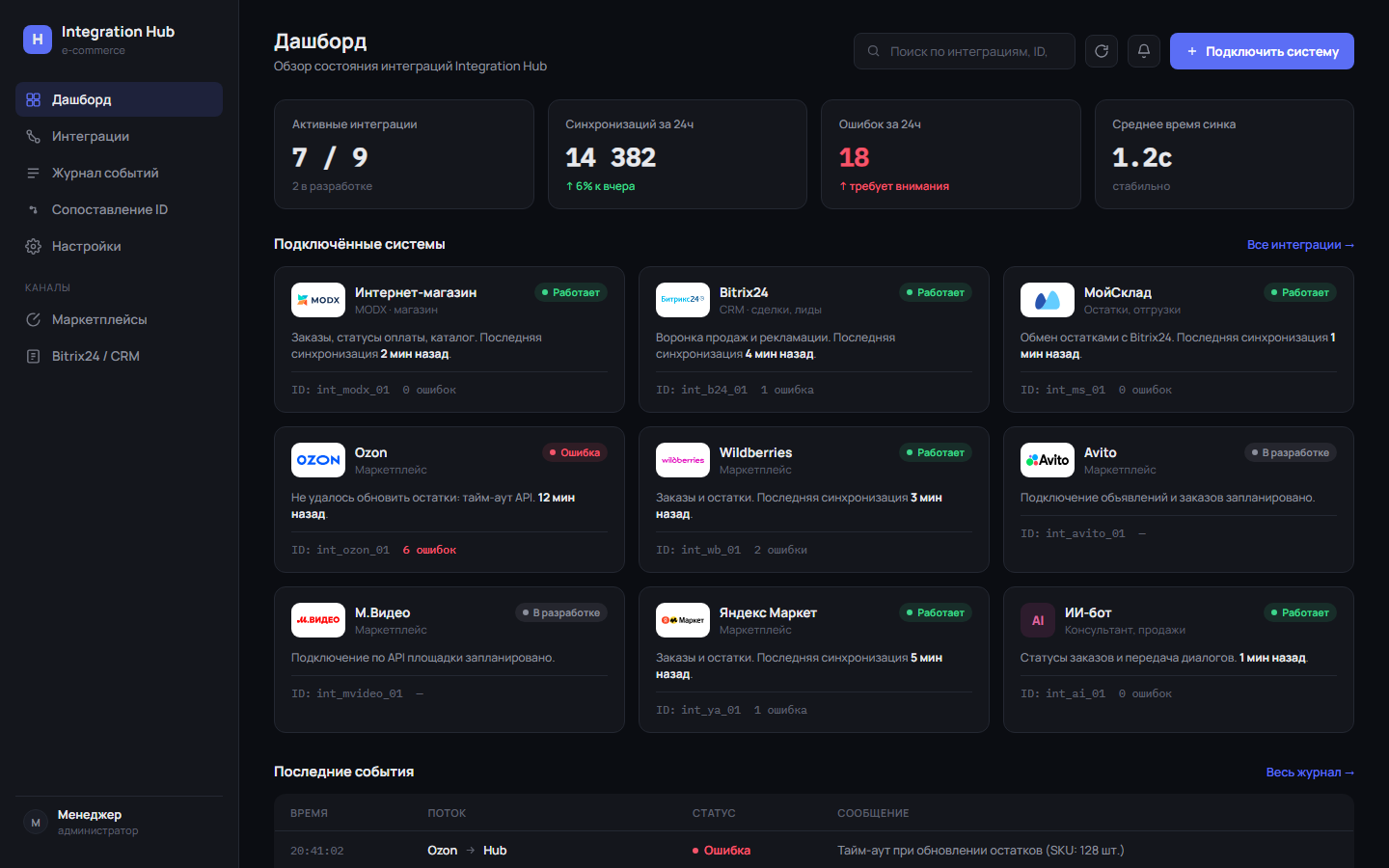Click the Битрикс24 logo icon

point(683,300)
